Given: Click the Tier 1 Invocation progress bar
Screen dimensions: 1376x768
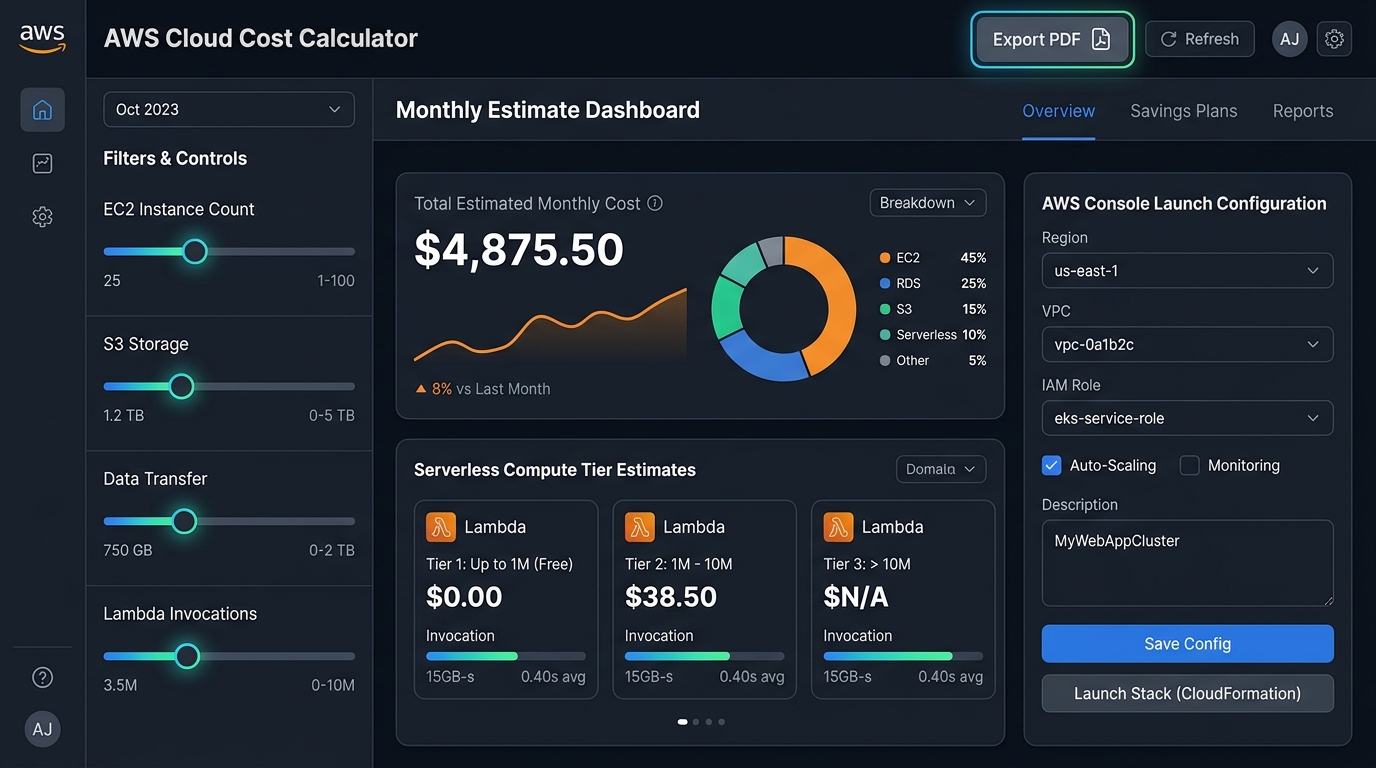Looking at the screenshot, I should (506, 656).
